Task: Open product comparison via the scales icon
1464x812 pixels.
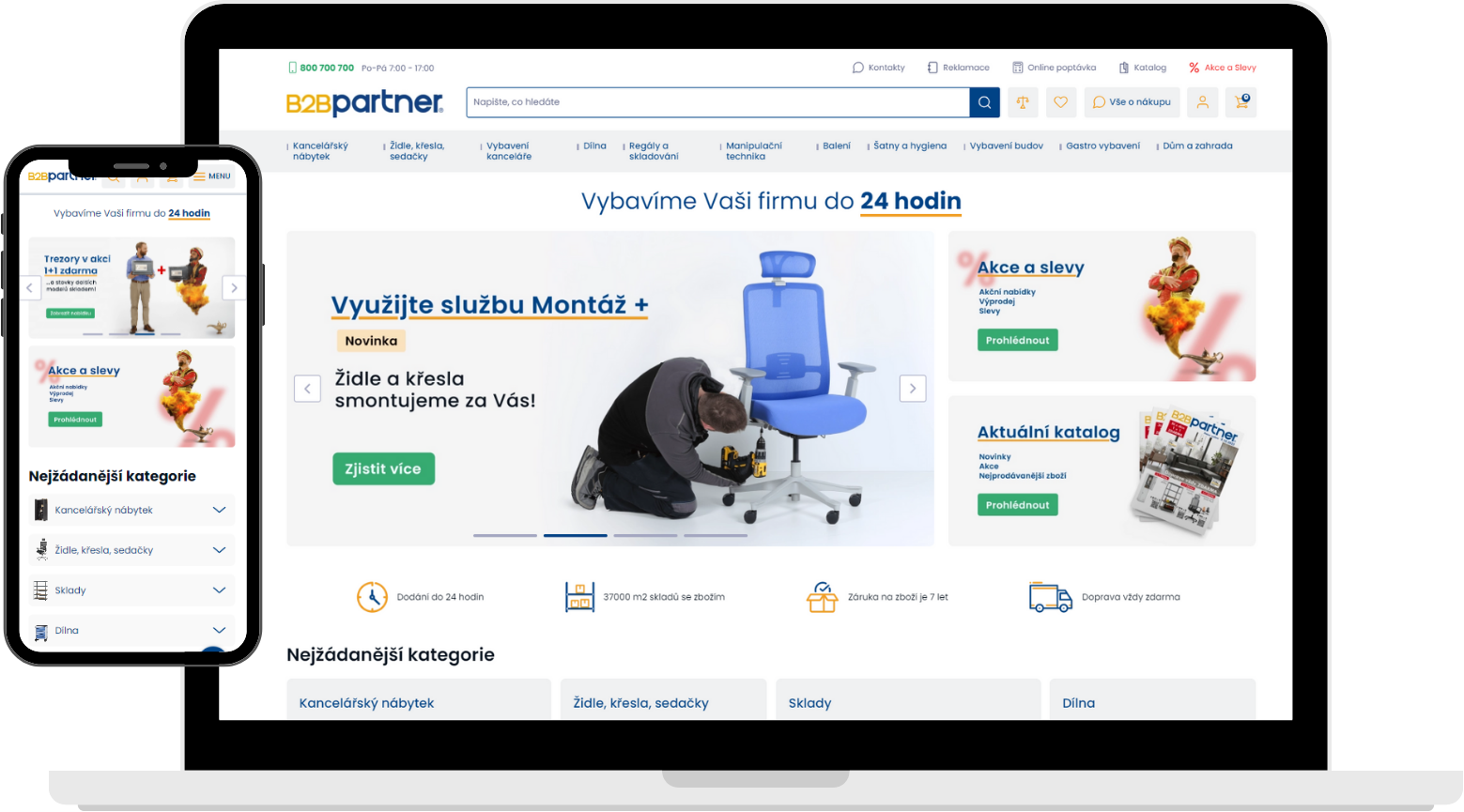Action: pyautogui.click(x=1023, y=102)
